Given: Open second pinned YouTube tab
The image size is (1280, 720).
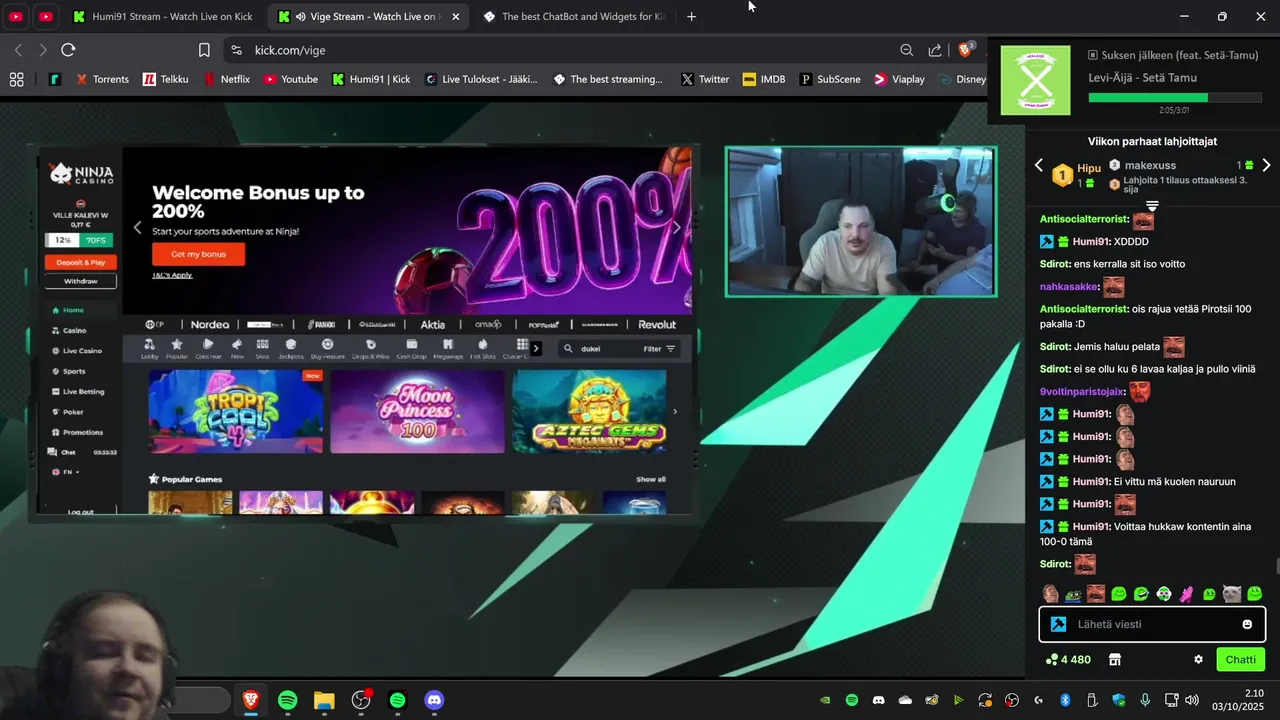Looking at the screenshot, I should (x=46, y=16).
